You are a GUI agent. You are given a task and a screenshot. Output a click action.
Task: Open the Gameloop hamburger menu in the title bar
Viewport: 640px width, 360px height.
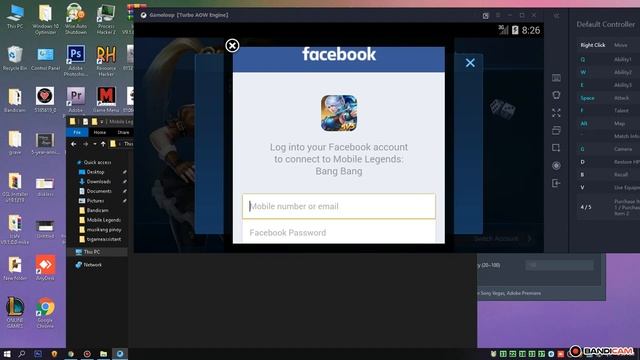(498, 16)
